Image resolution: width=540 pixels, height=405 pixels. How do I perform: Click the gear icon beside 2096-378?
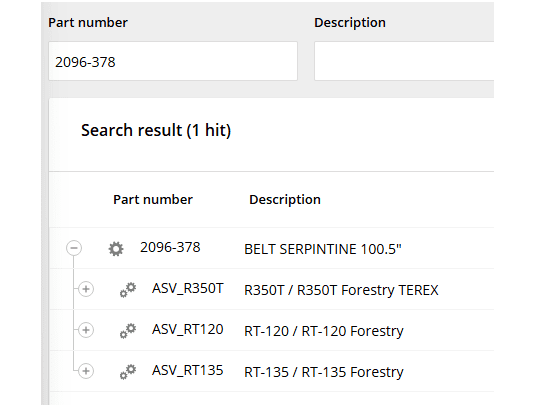tap(116, 249)
